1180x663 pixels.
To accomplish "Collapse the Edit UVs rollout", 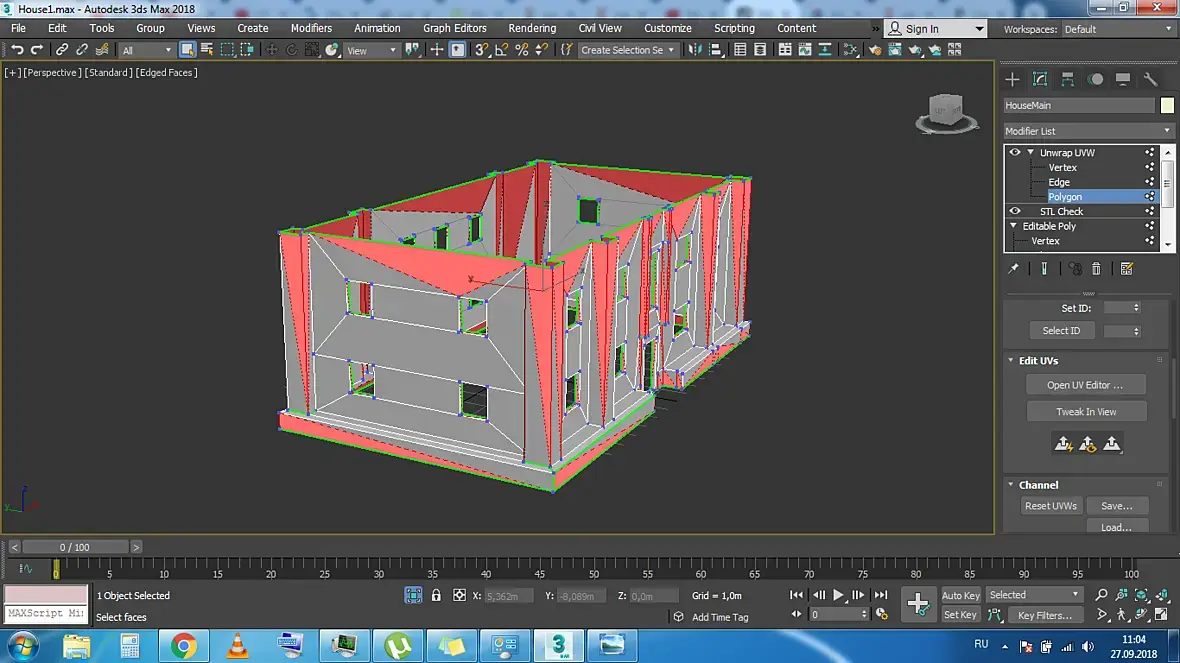I will pyautogui.click(x=1038, y=360).
